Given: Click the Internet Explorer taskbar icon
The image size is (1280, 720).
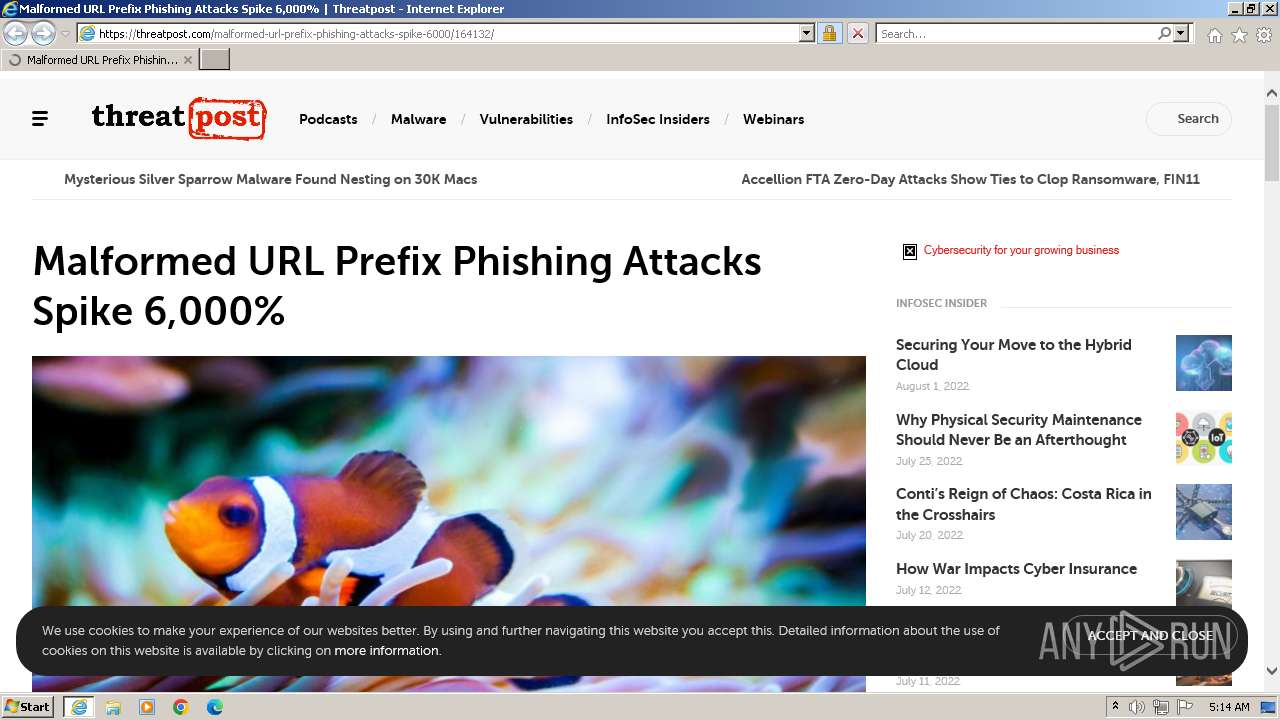Looking at the screenshot, I should pos(78,707).
